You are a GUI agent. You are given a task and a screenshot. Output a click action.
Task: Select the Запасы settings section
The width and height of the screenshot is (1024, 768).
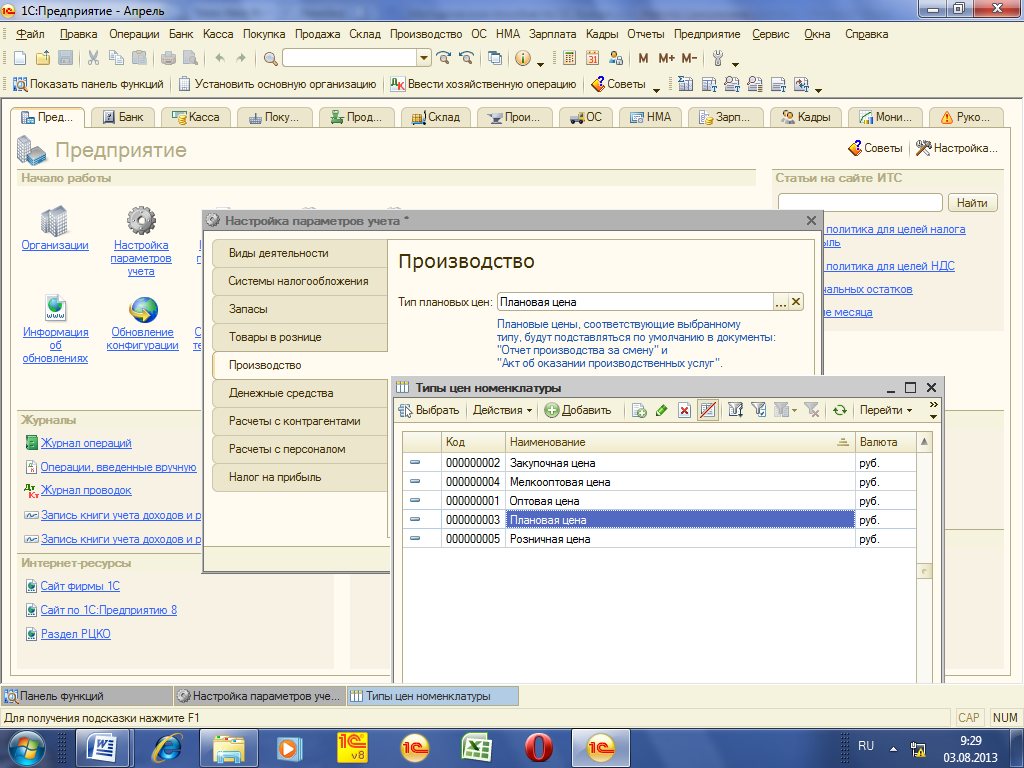[300, 309]
